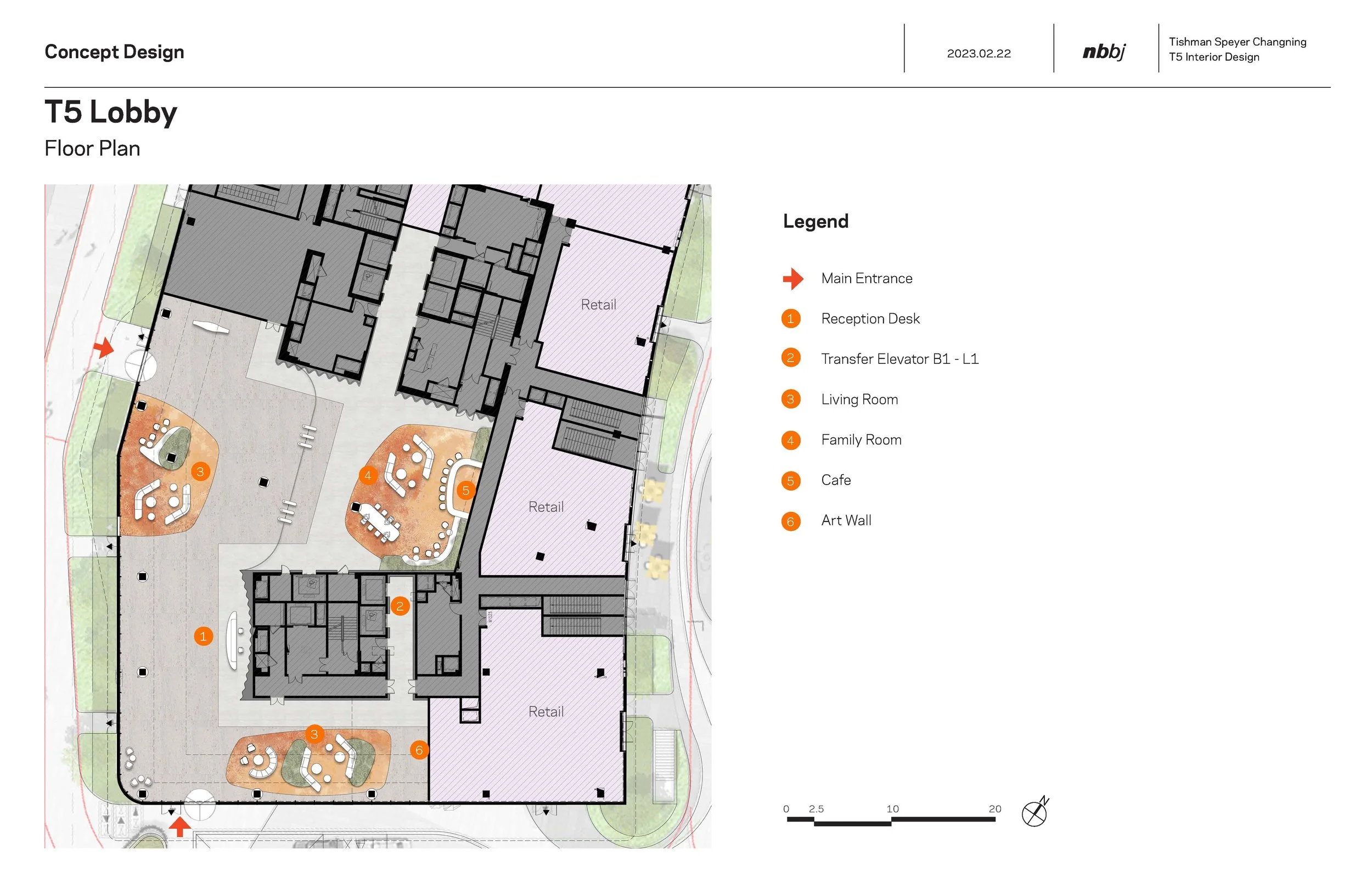Screen dimensions: 1372x888
Task: Click the nbbj logo in the header
Action: [x=1104, y=52]
